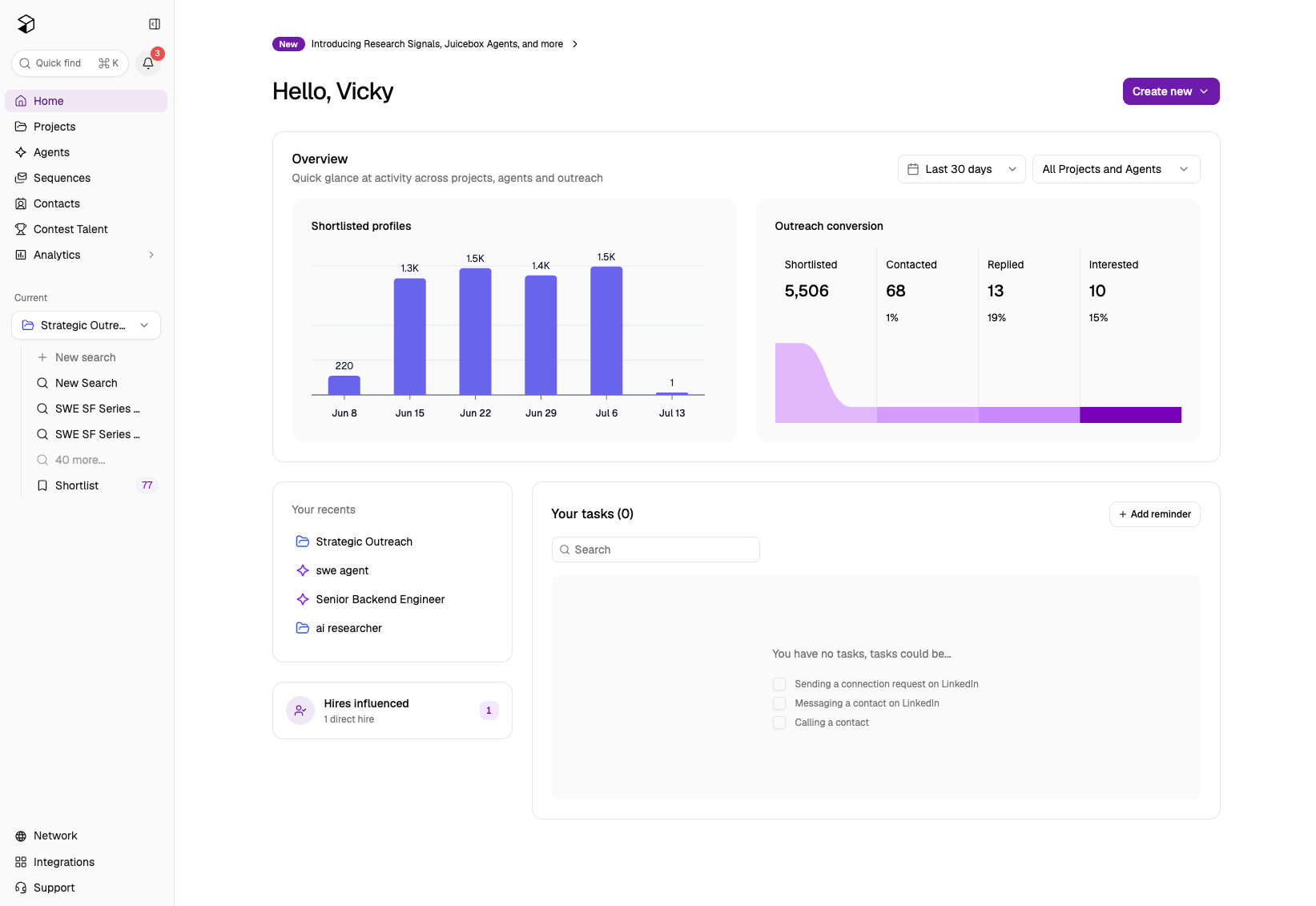Click the Jul 6 bar in chart
The image size is (1316, 906).
coord(606,331)
